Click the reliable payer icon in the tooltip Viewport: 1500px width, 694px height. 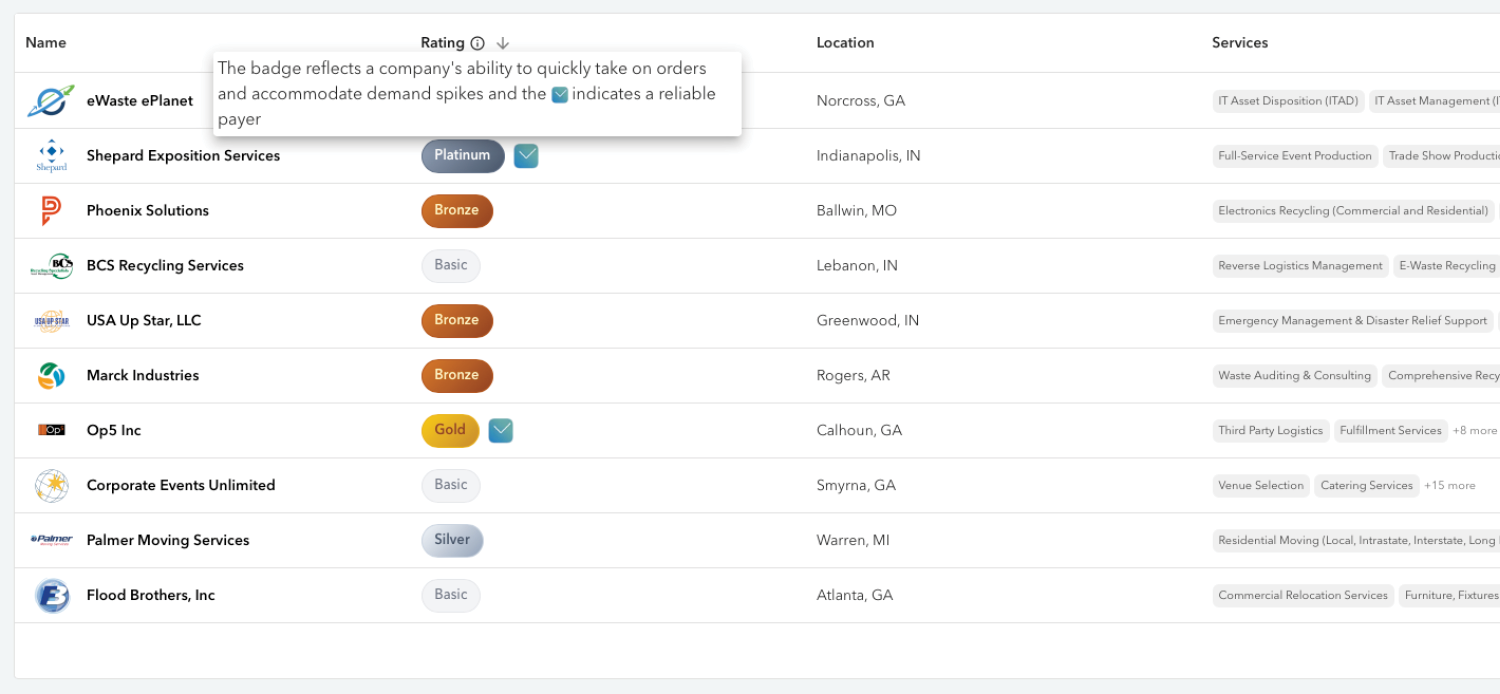(560, 95)
